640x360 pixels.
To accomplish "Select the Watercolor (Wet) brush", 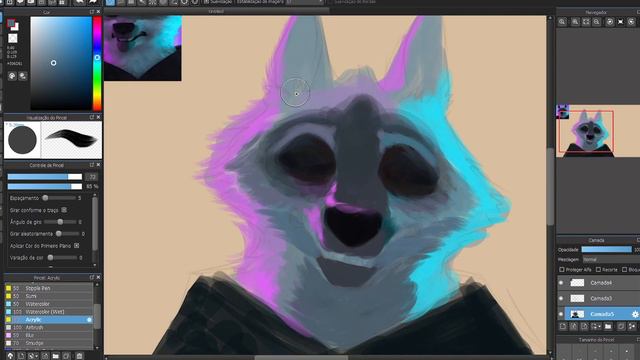I will 49,311.
